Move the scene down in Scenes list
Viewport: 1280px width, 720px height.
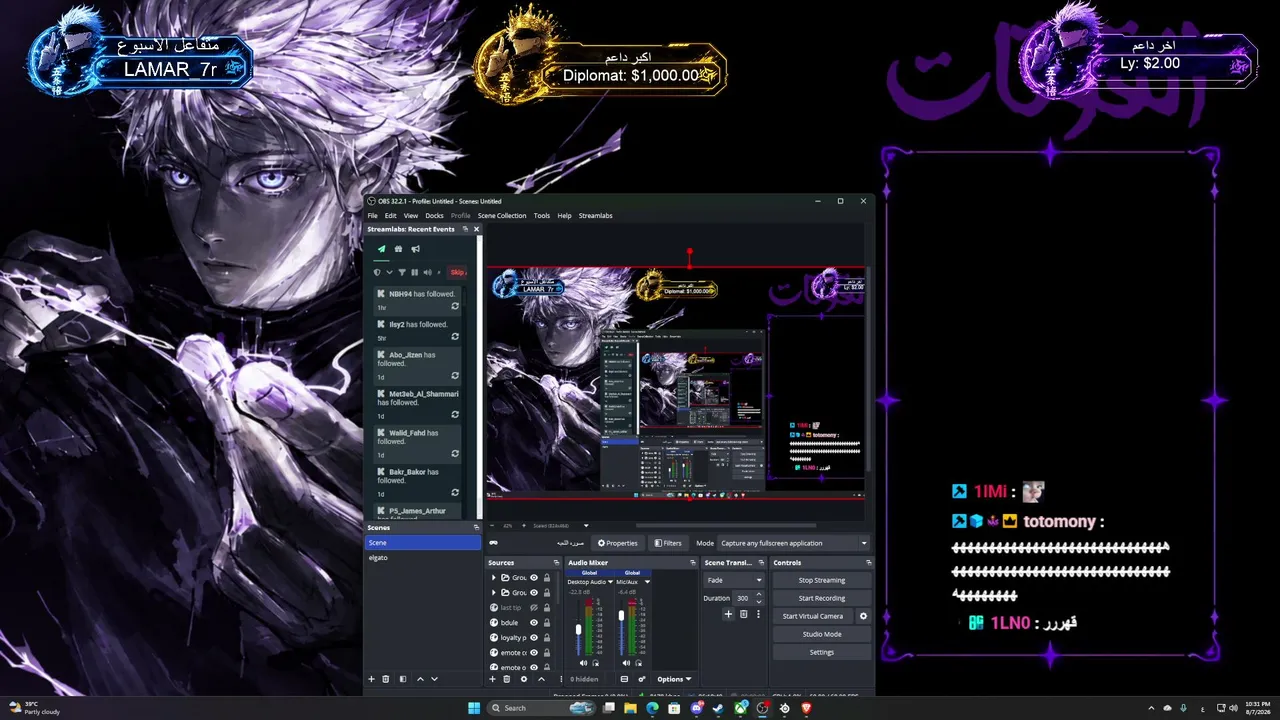pos(435,679)
